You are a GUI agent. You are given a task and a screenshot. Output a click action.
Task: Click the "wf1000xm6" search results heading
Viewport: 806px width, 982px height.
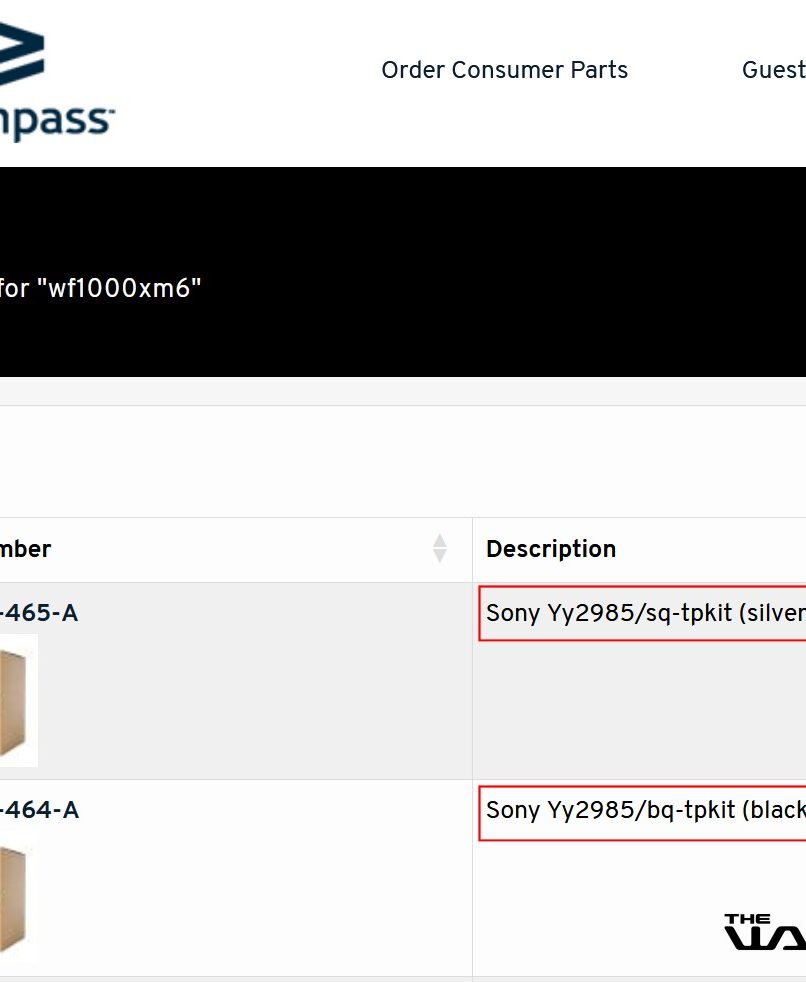click(x=101, y=289)
